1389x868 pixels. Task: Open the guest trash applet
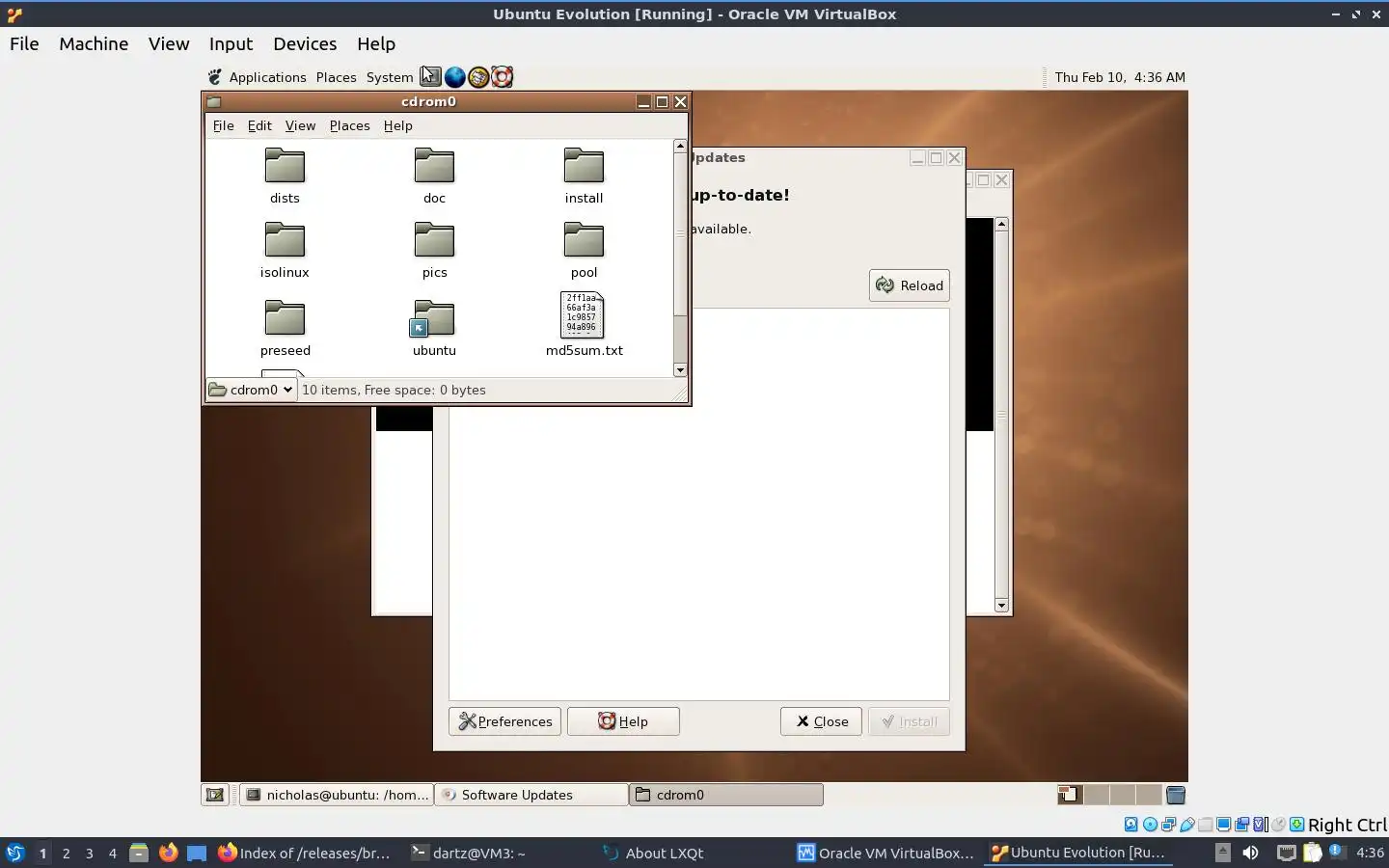(1175, 795)
